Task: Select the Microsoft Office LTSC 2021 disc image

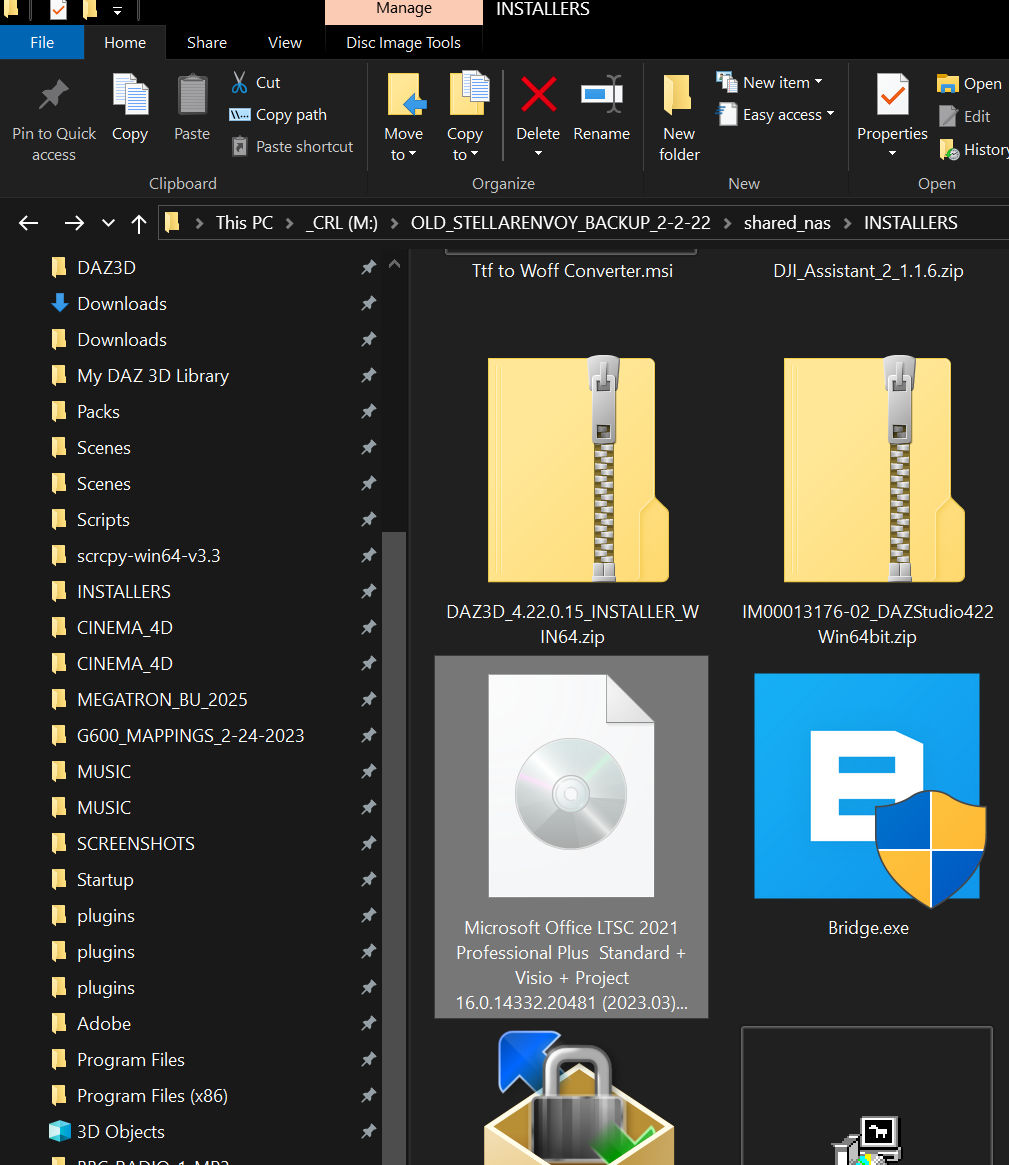Action: (x=571, y=837)
